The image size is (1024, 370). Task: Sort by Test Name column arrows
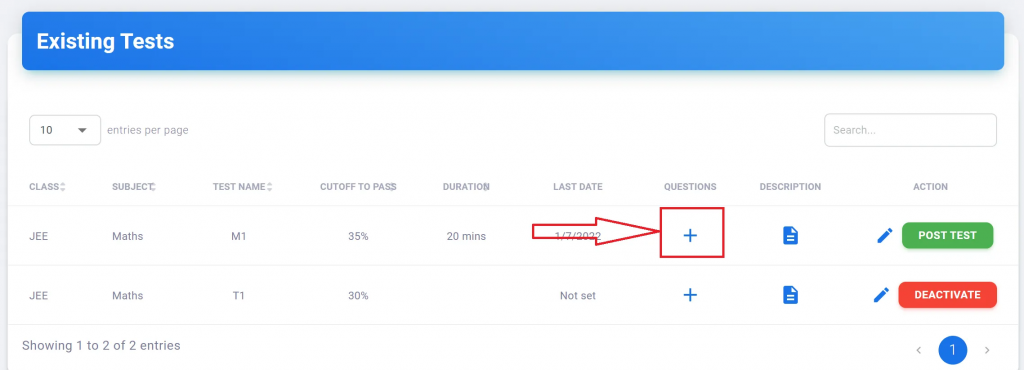[269, 187]
